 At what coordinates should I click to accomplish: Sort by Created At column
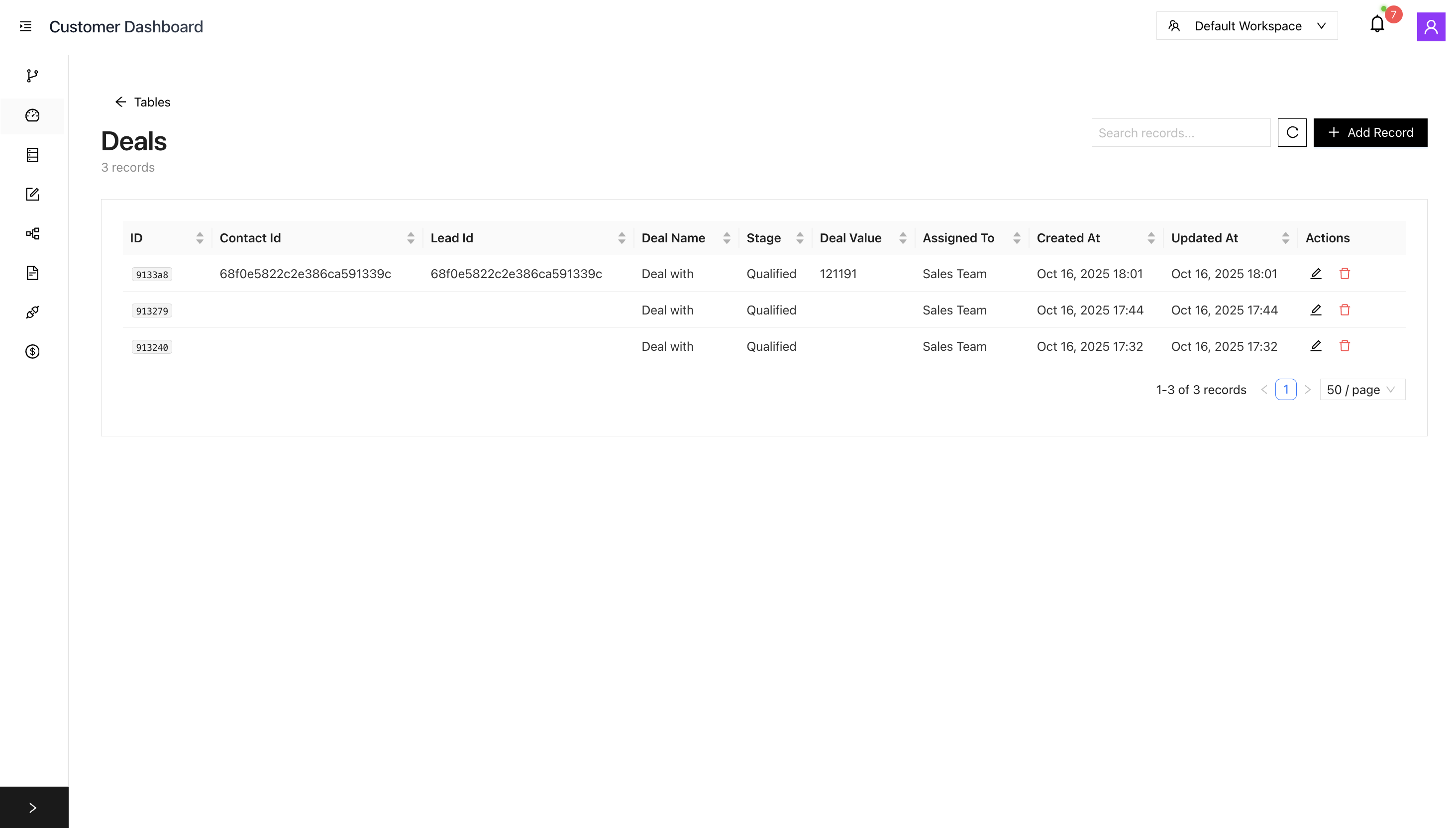click(1150, 238)
